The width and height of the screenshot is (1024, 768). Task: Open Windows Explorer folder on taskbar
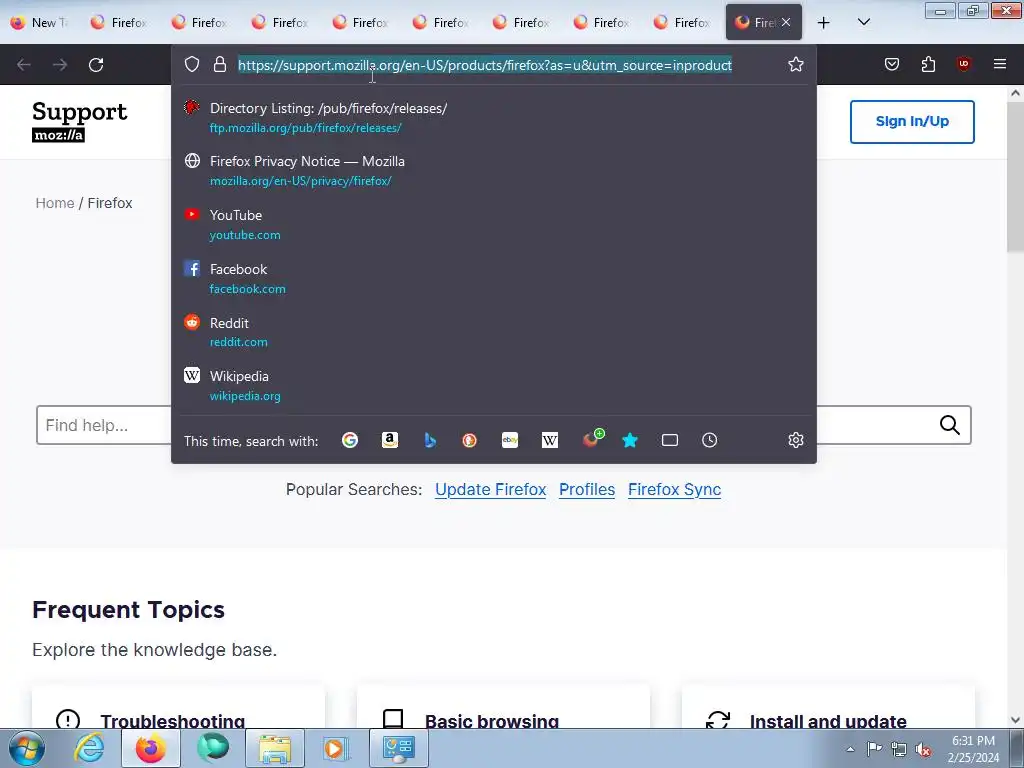pyautogui.click(x=275, y=748)
